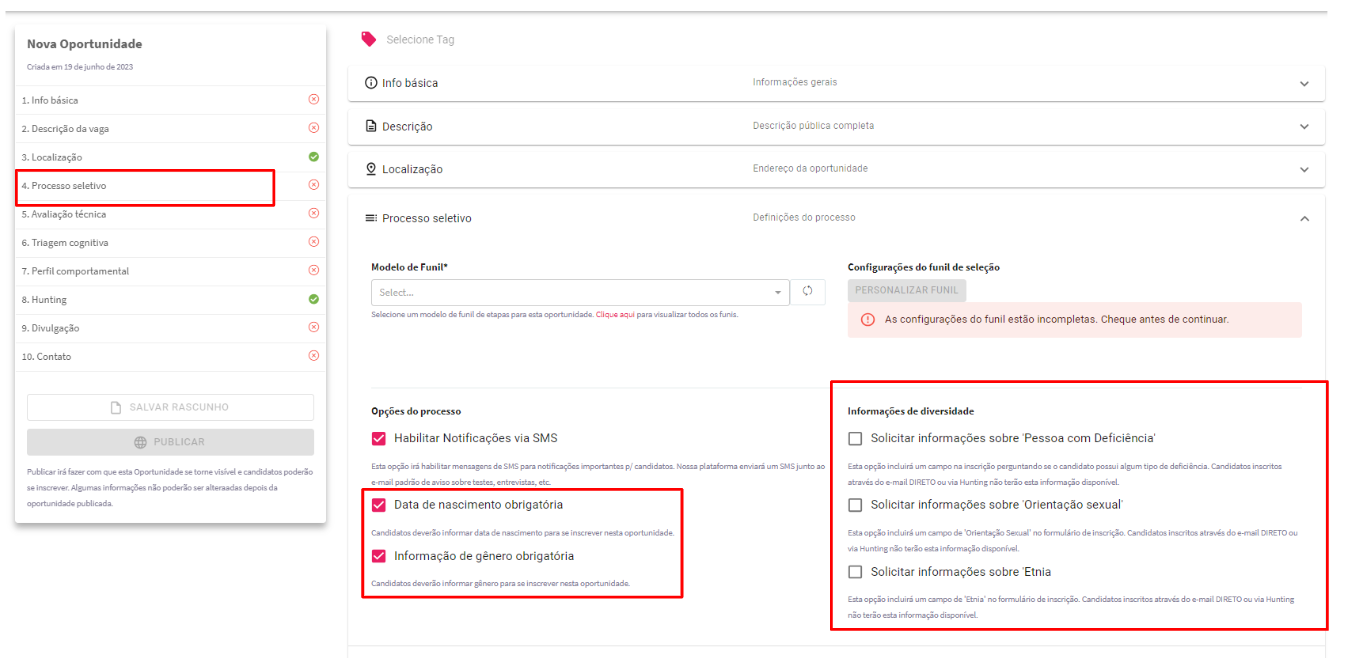Click green check icon beside Localização step

[314, 157]
